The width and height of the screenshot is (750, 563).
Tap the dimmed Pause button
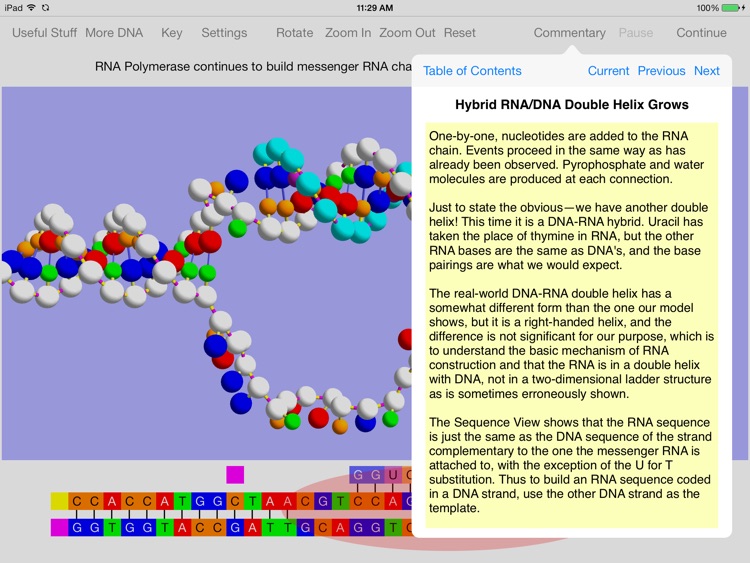click(635, 33)
